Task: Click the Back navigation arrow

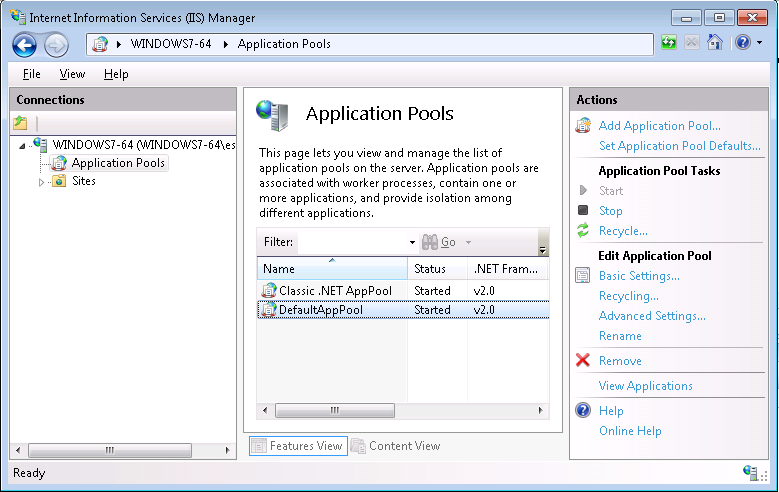Action: (24, 45)
